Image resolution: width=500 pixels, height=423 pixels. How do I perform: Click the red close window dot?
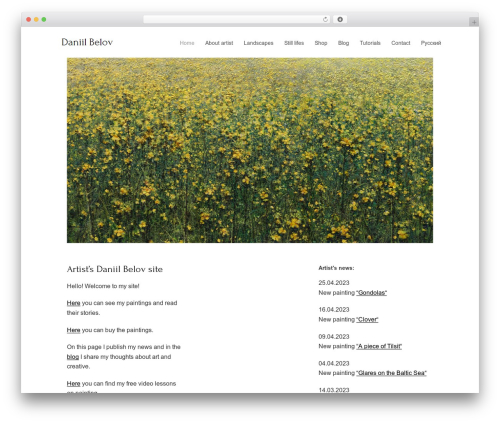tap(29, 20)
